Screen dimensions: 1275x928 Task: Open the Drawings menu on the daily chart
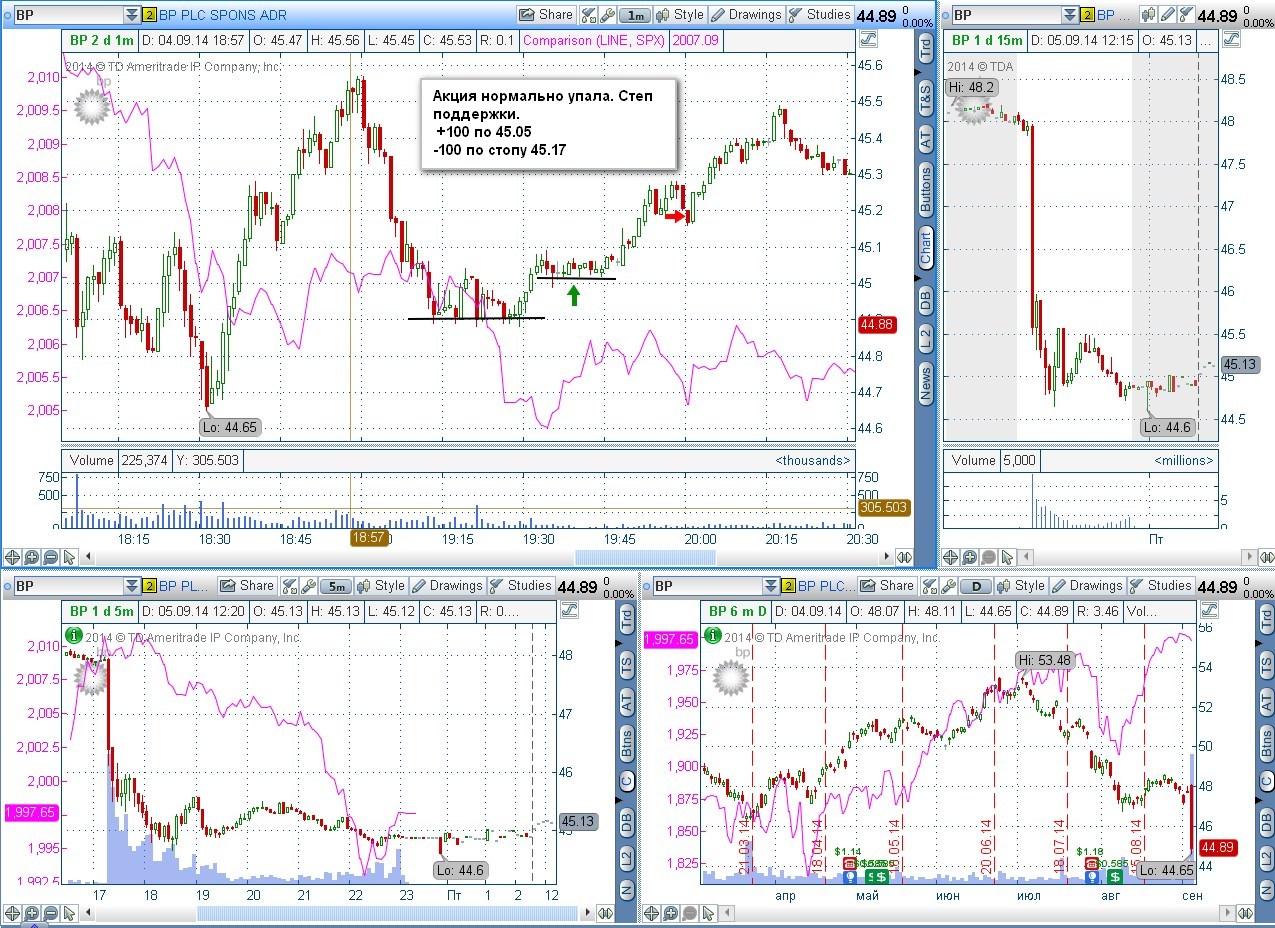[x=1087, y=586]
